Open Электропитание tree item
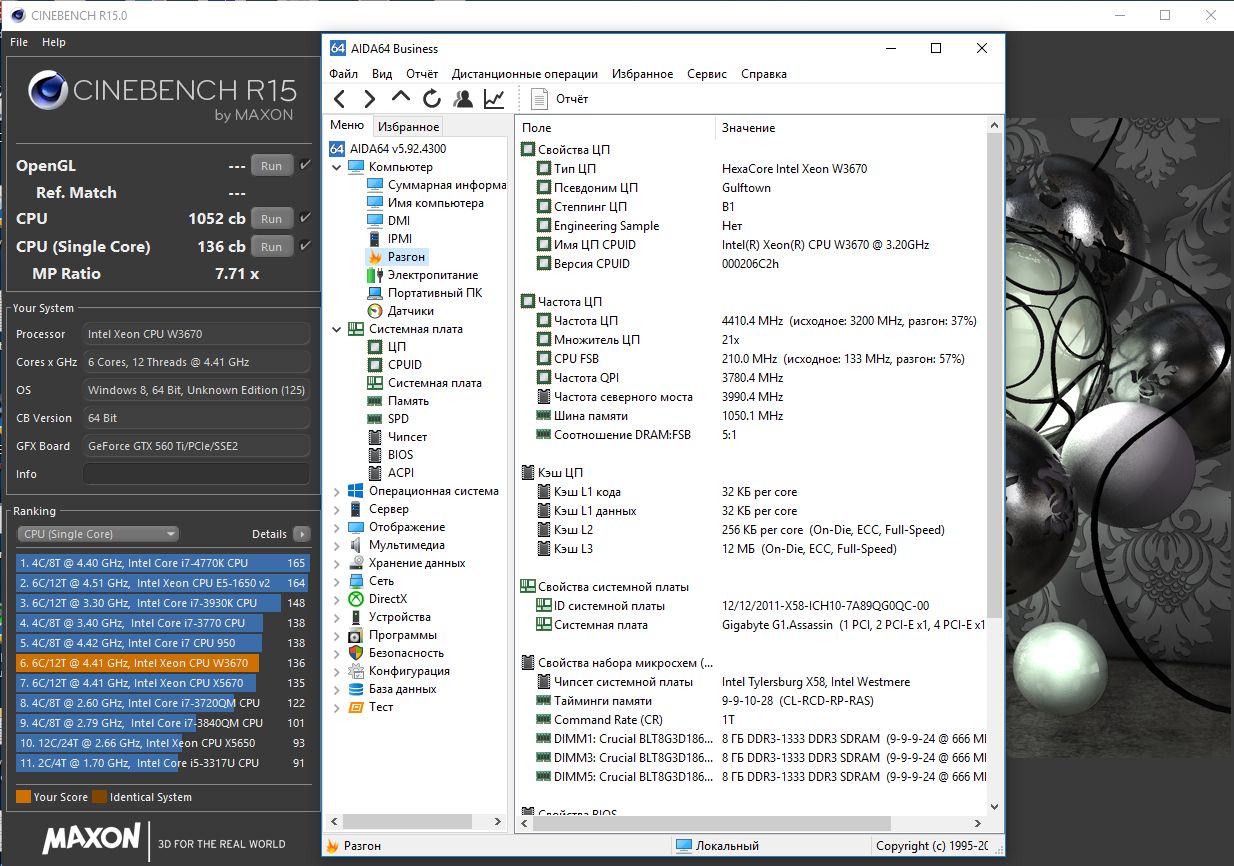 (x=423, y=275)
